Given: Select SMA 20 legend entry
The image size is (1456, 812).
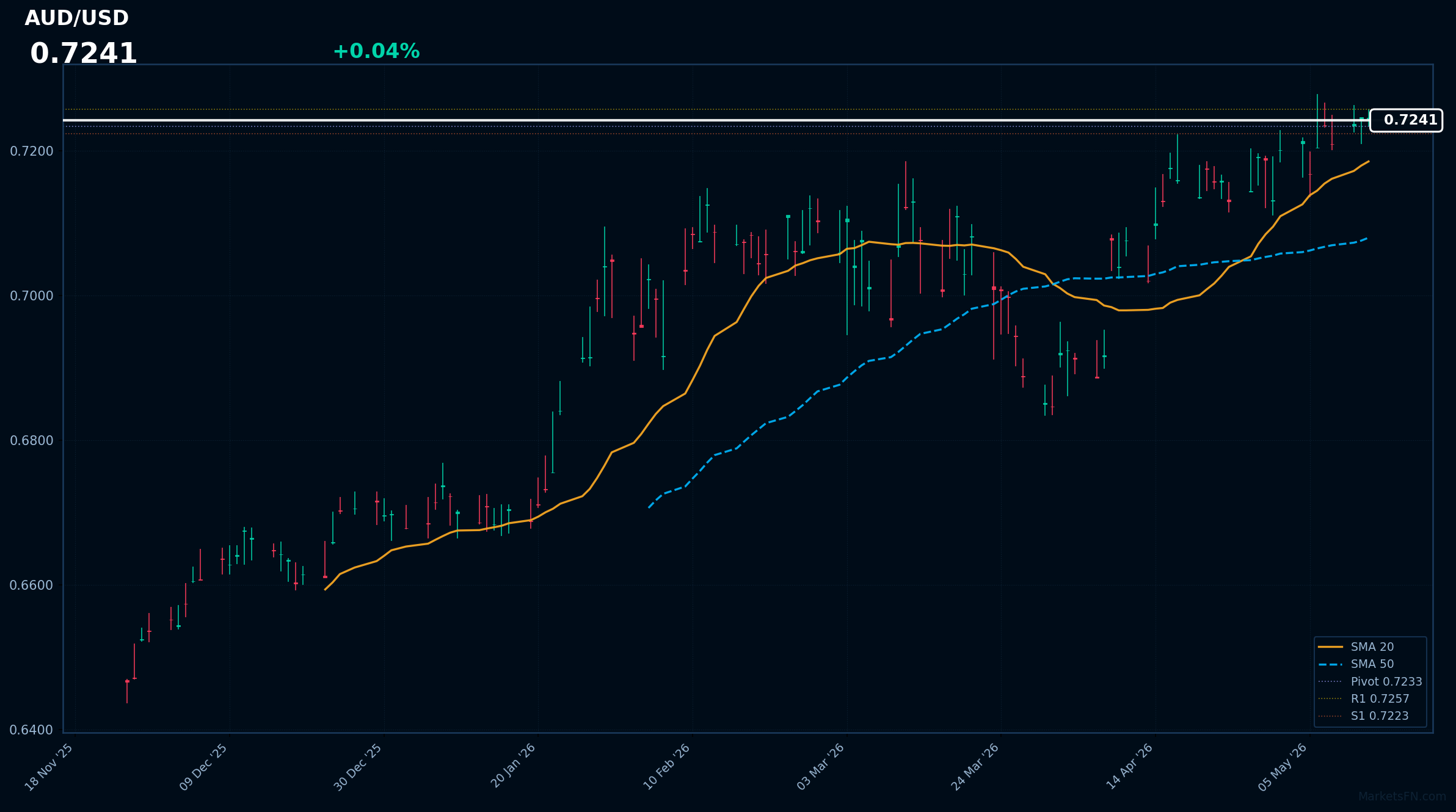Looking at the screenshot, I should pos(1372,647).
